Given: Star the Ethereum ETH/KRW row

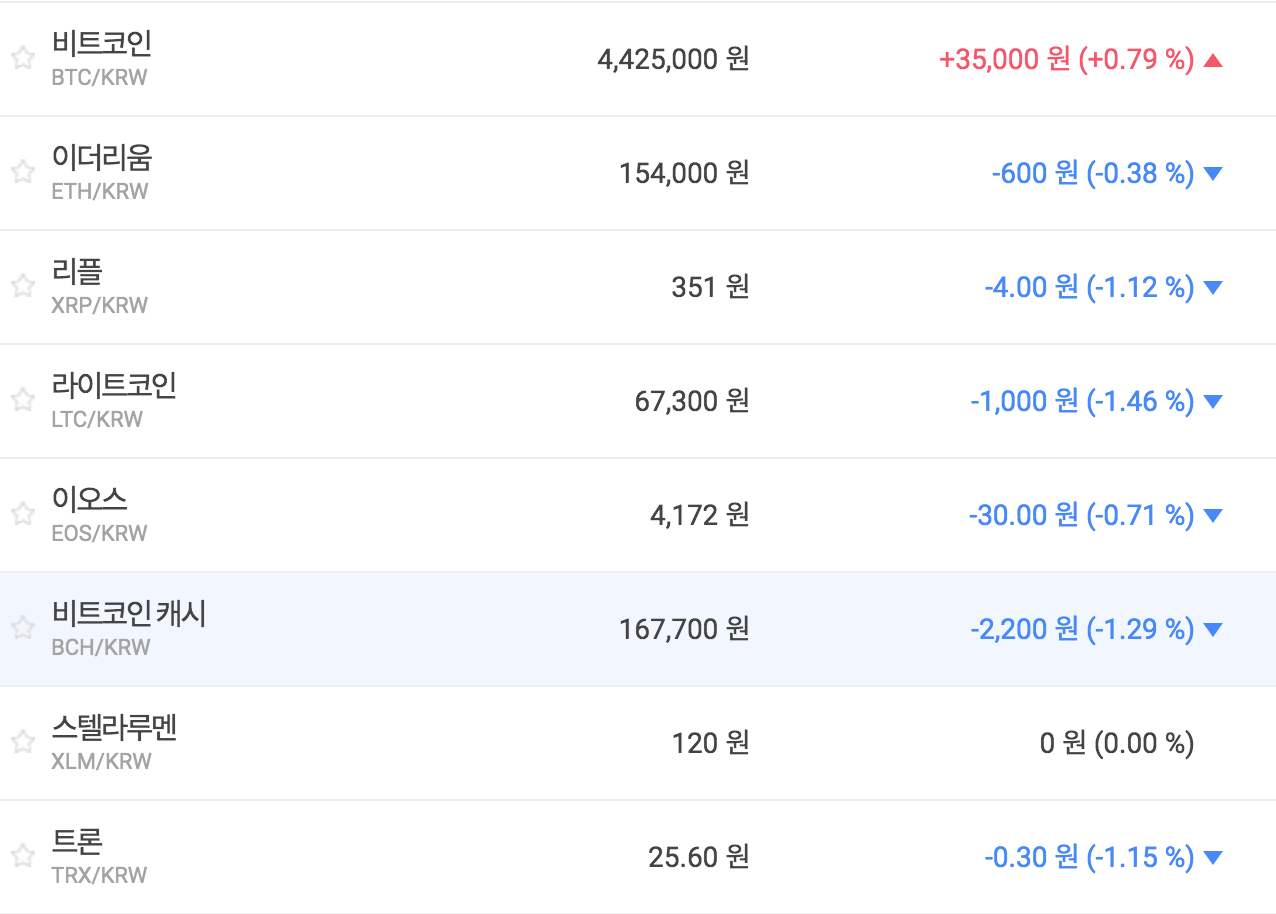Looking at the screenshot, I should tap(23, 172).
